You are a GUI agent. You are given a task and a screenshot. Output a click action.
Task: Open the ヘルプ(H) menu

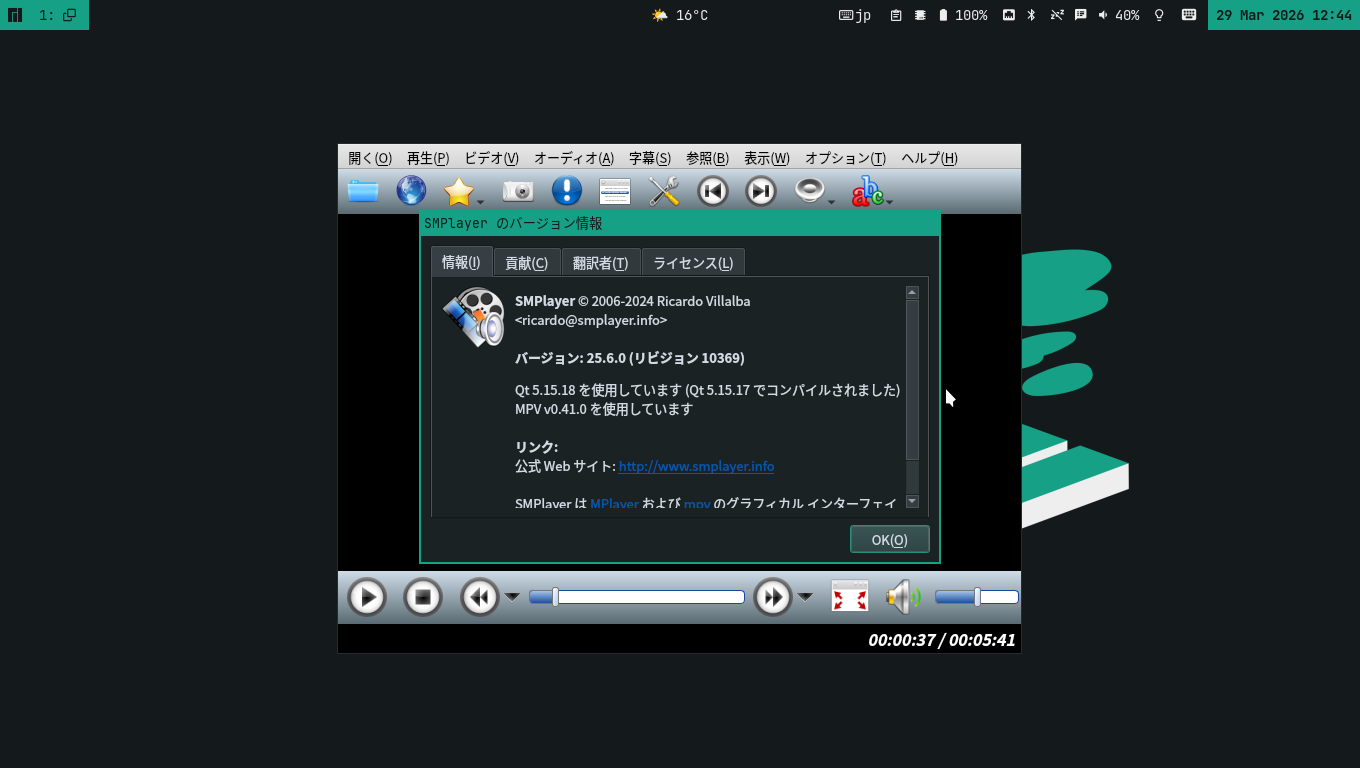click(929, 158)
